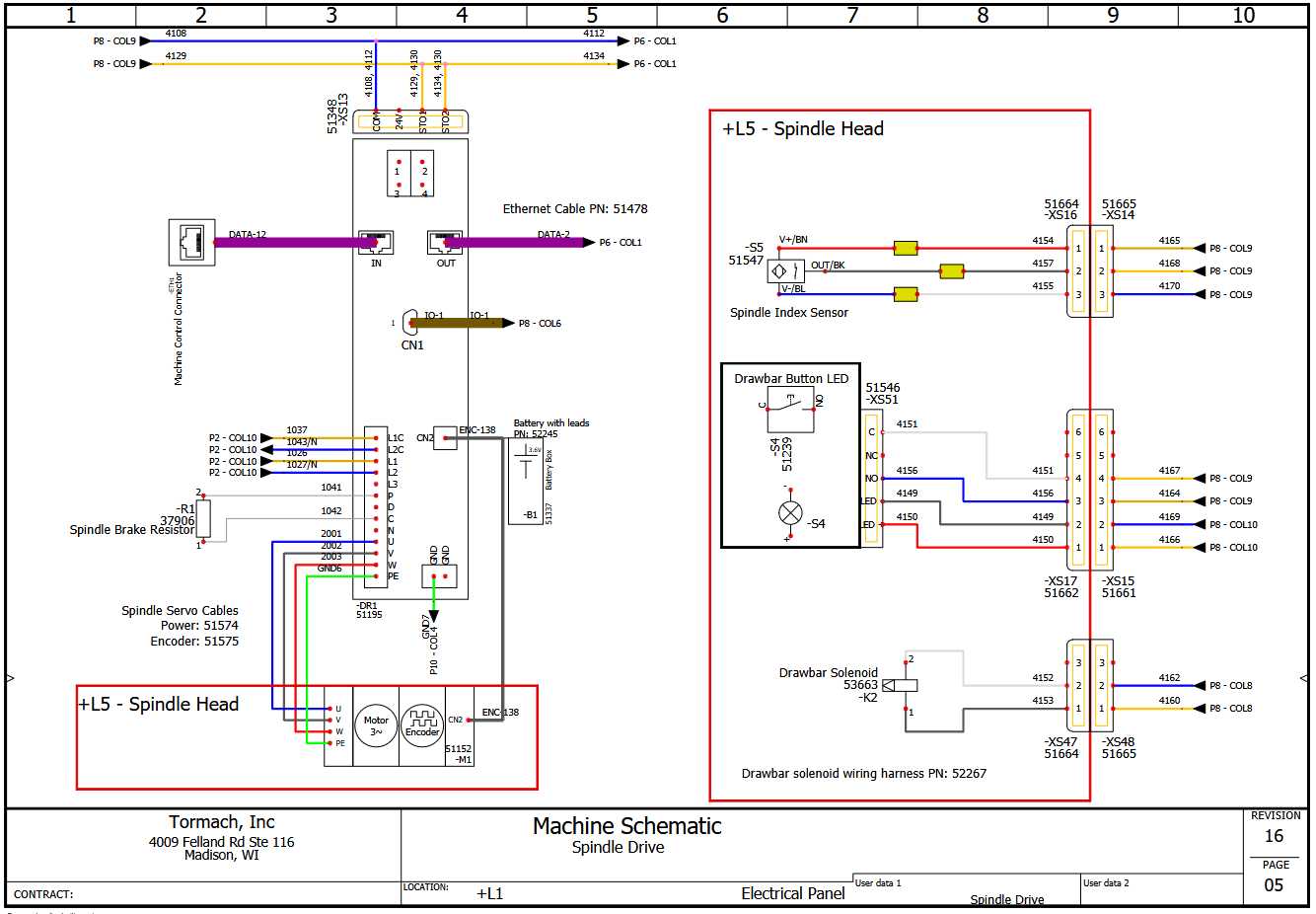The image size is (1316, 914).
Task: Click the CN1 connector symbol
Action: [x=410, y=323]
